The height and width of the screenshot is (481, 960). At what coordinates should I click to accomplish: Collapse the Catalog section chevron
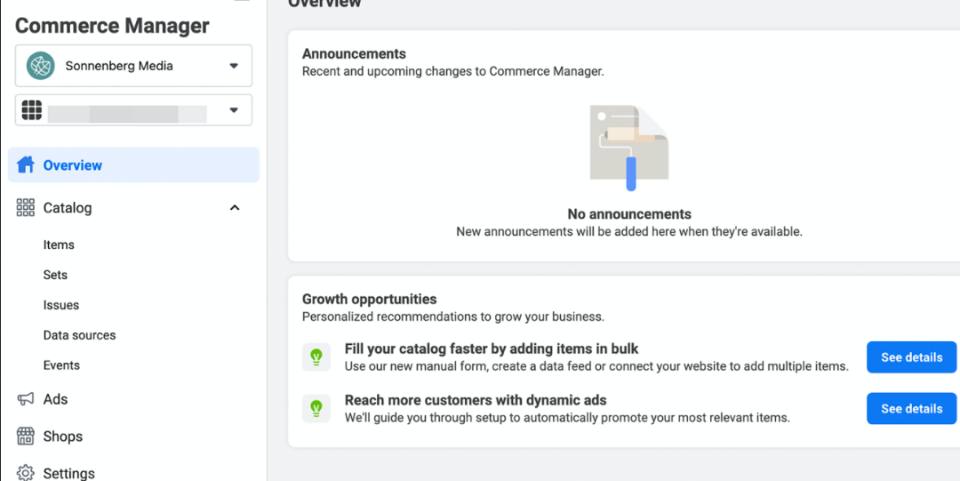tap(234, 207)
